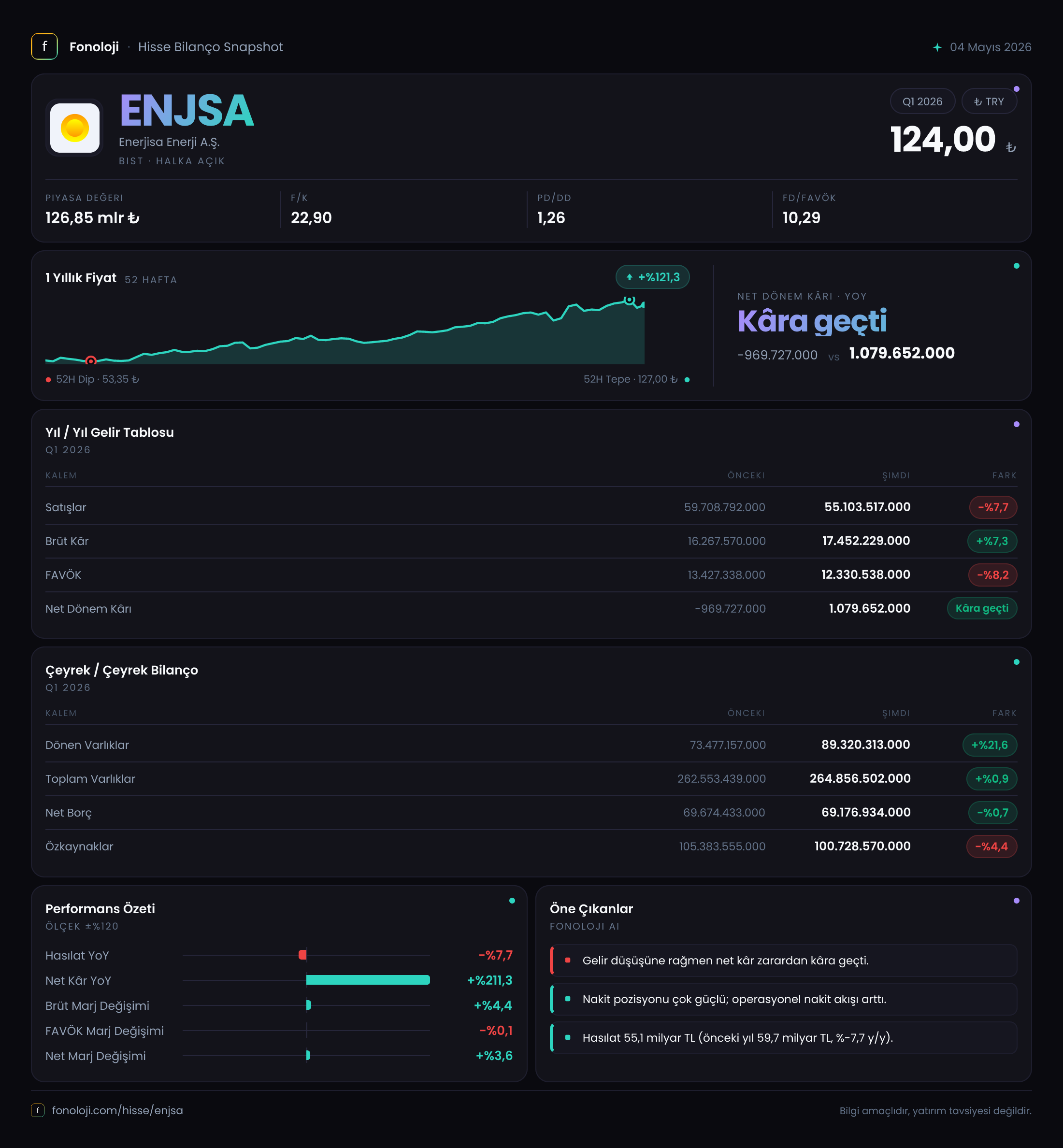The image size is (1063, 1148).
Task: Select the Q1 2026 period pill
Action: coord(922,101)
